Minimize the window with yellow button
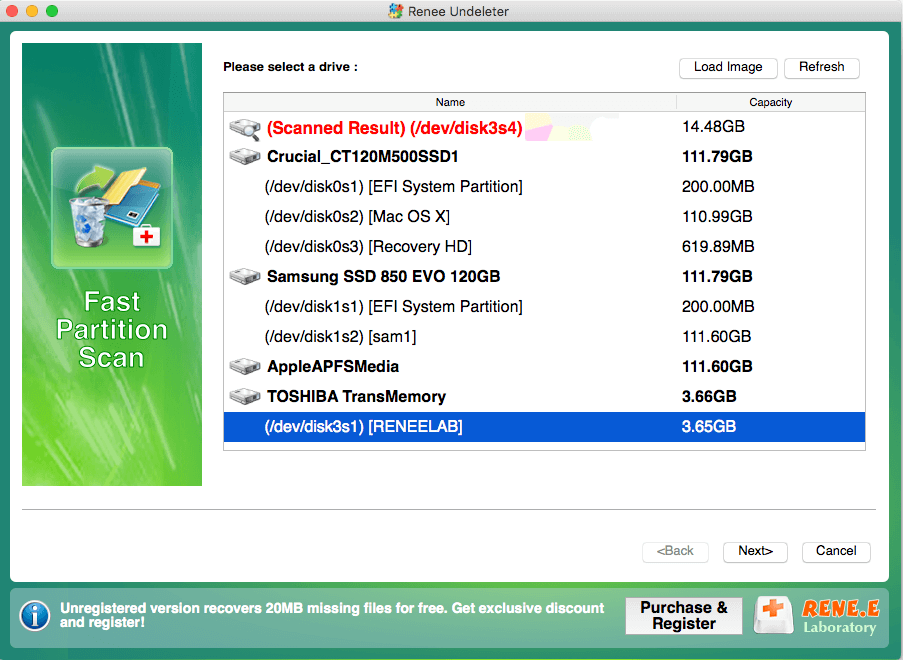This screenshot has height=660, width=903. [x=32, y=11]
